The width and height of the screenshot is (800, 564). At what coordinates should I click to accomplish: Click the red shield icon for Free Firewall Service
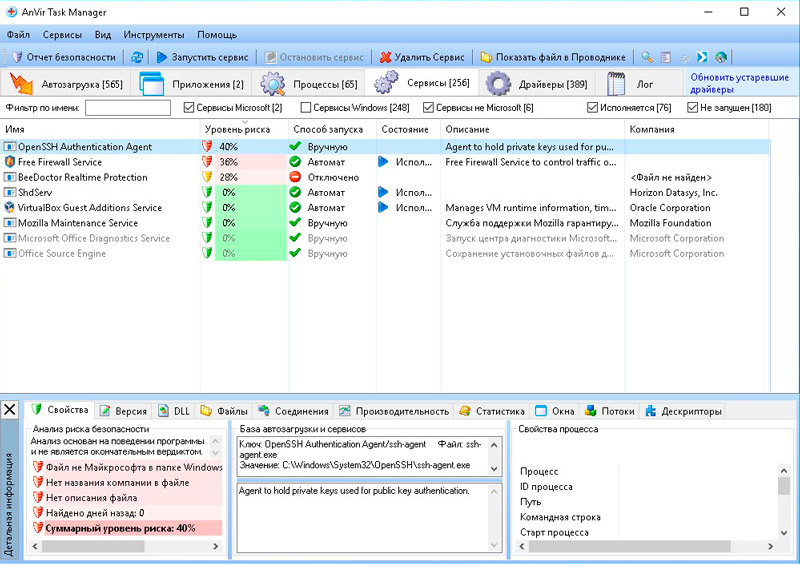coord(208,162)
